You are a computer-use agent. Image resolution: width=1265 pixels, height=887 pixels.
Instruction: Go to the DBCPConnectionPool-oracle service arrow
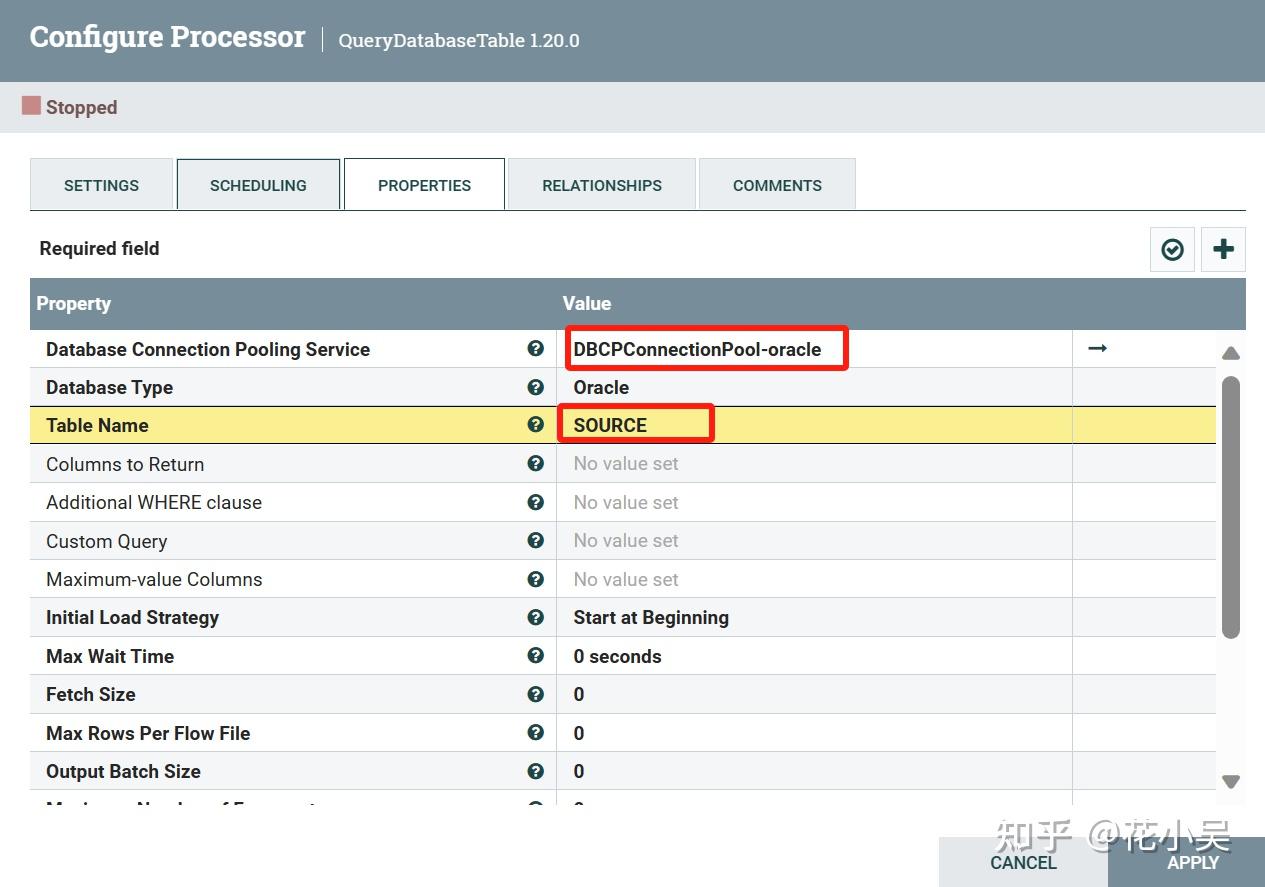[1097, 348]
